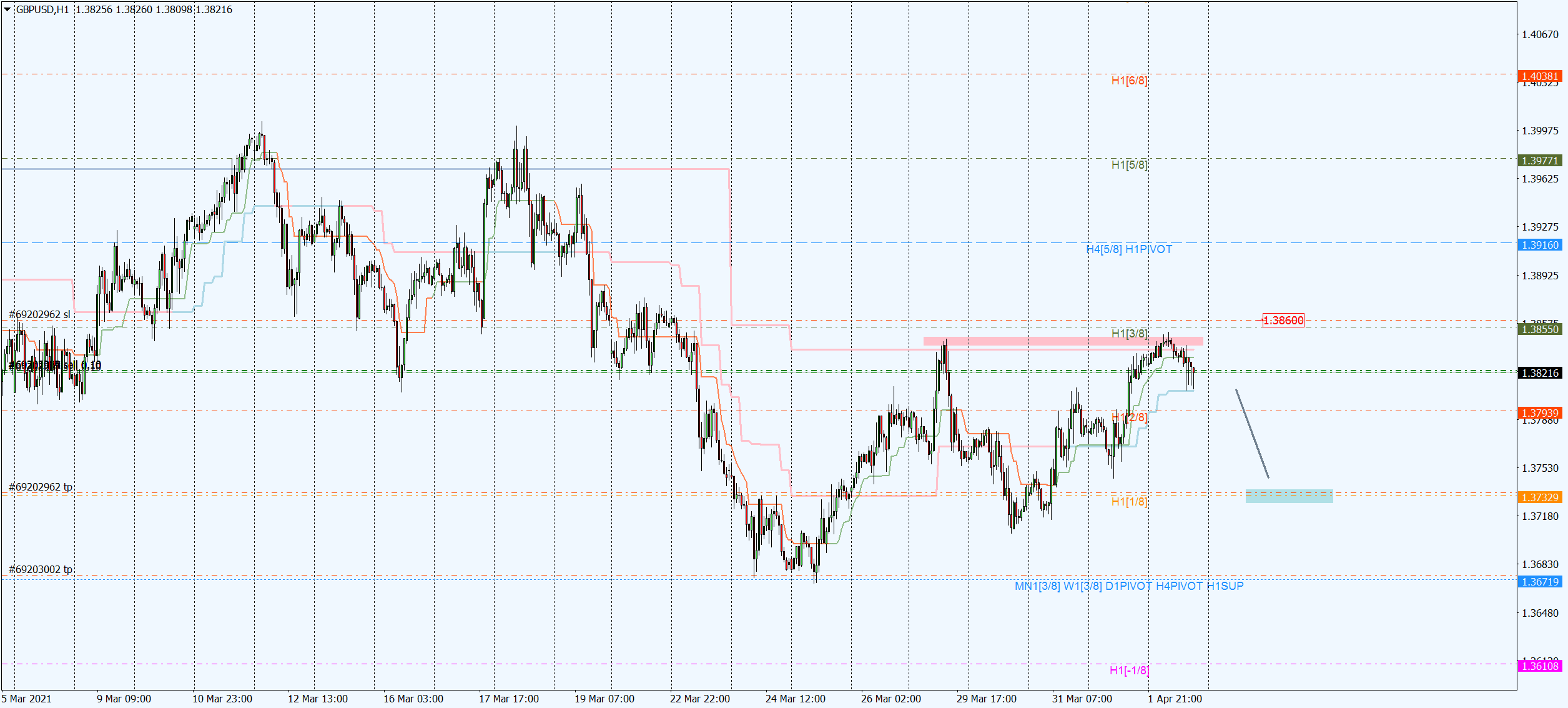Click the 10 Mar 23:00 time label
The image size is (1568, 708).
click(222, 699)
